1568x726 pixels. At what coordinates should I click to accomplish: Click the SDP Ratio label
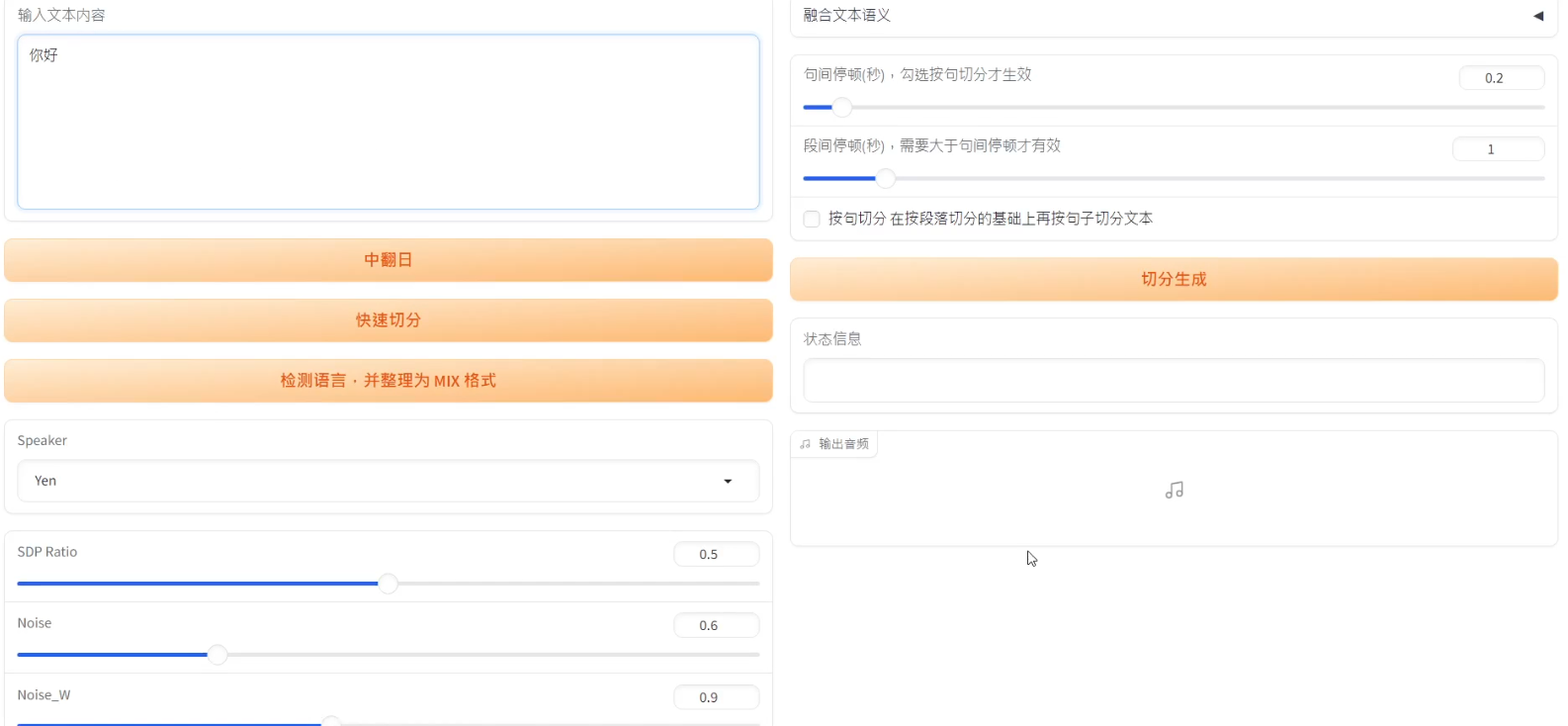(x=47, y=552)
